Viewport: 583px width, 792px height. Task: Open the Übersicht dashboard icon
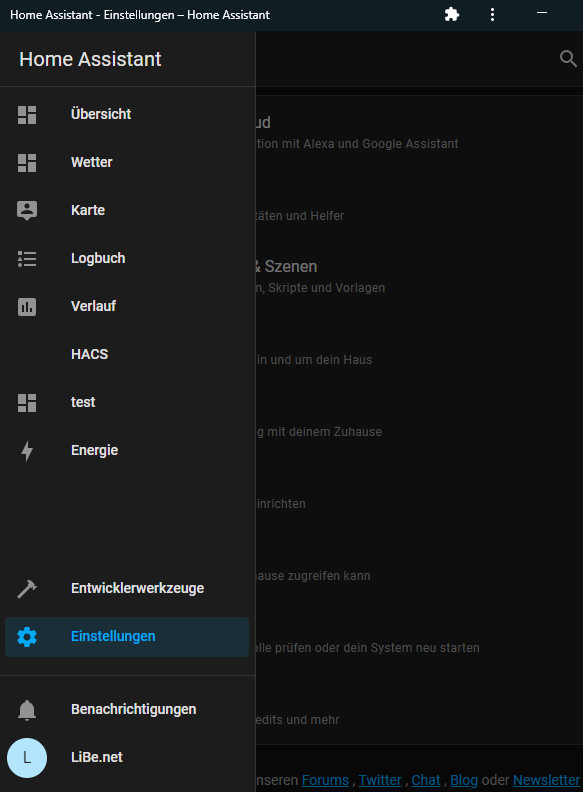27,115
